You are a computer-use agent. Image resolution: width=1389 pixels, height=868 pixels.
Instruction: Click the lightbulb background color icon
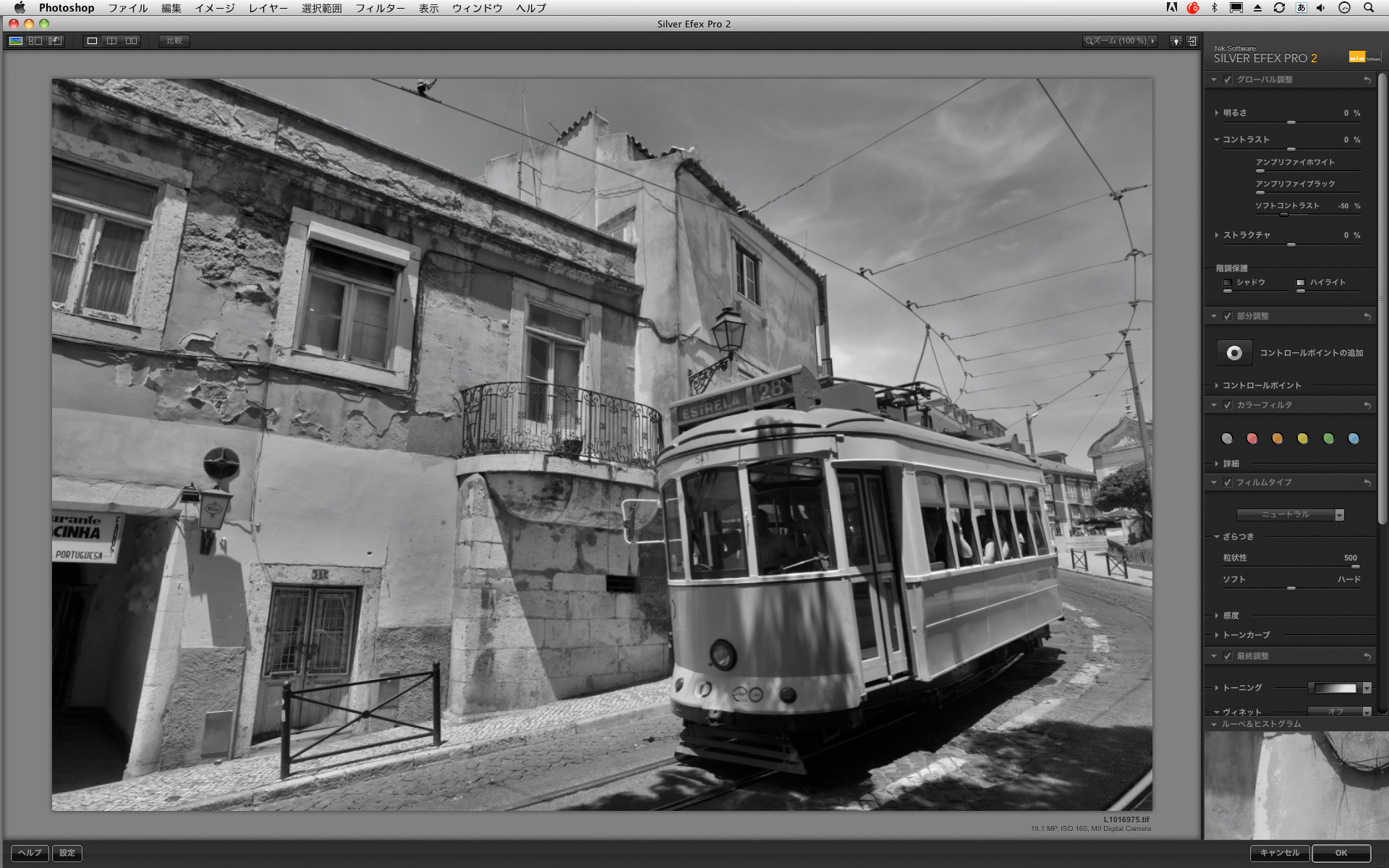[x=1176, y=41]
